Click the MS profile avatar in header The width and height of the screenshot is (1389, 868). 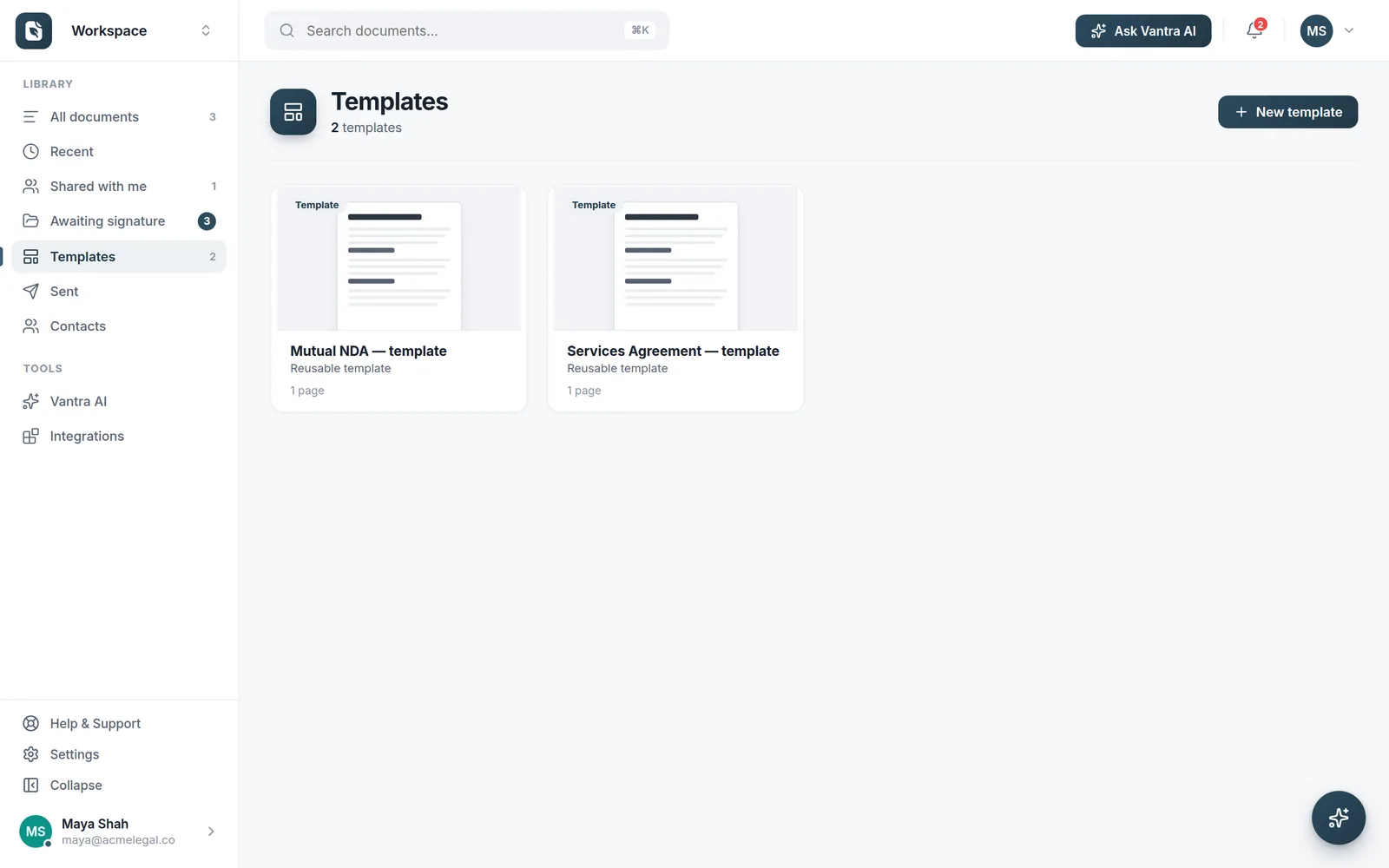coord(1316,30)
